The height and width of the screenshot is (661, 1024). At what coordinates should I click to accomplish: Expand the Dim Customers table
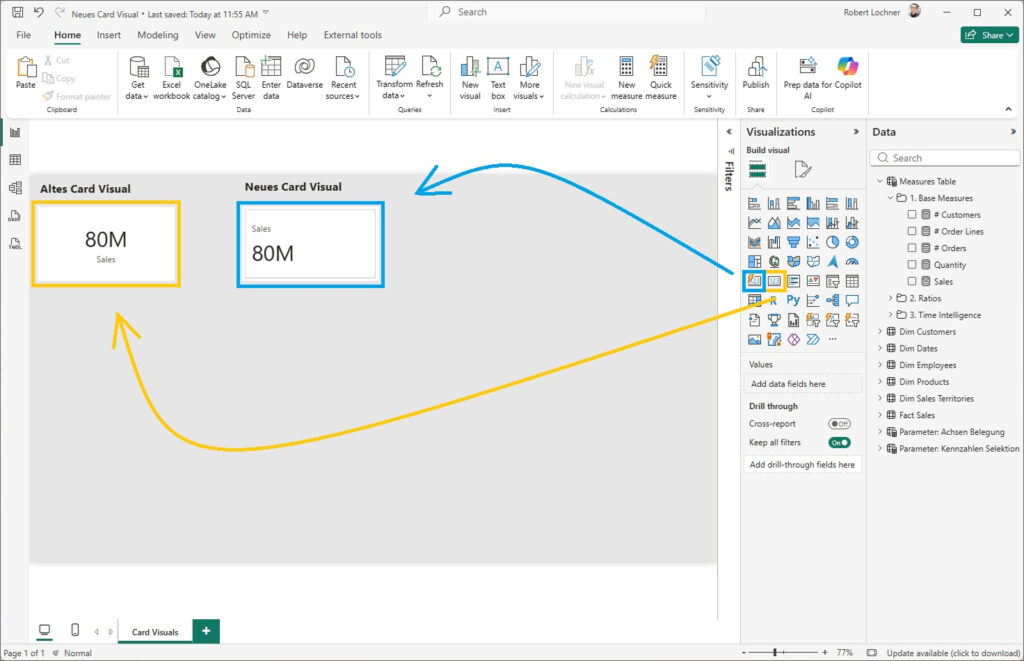879,332
